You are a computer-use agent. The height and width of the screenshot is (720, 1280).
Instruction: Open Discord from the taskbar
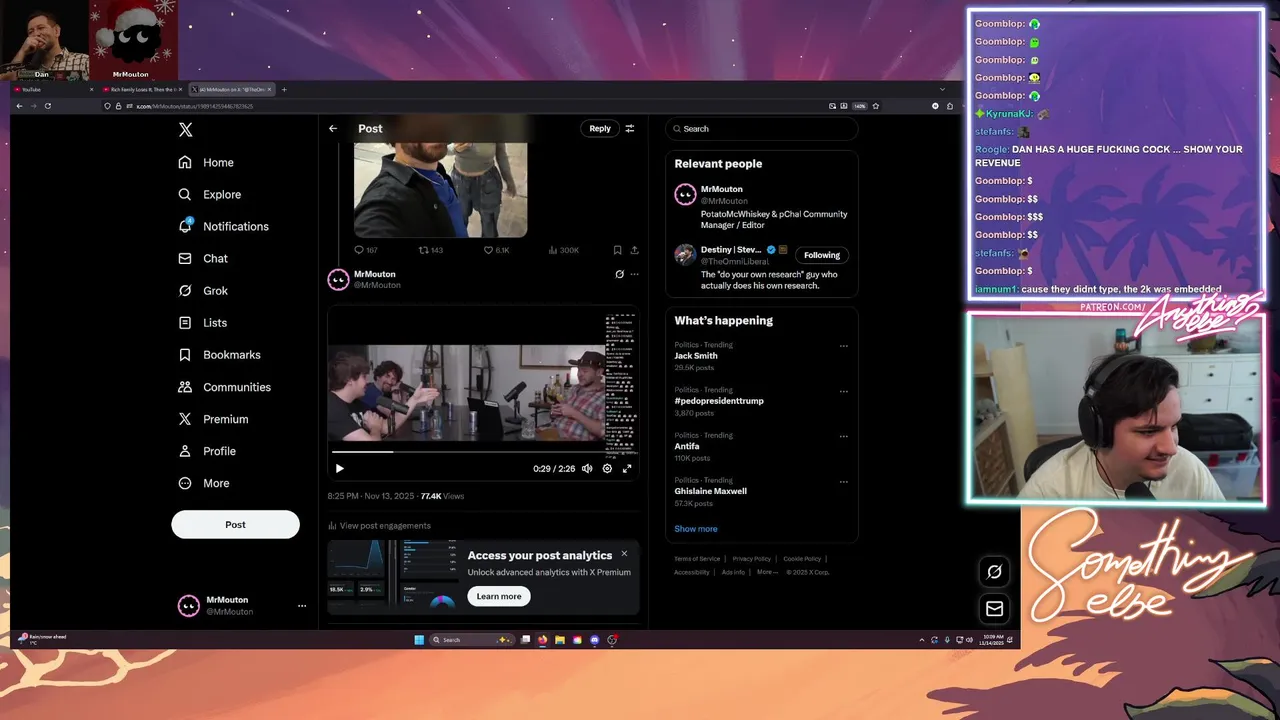click(x=595, y=640)
